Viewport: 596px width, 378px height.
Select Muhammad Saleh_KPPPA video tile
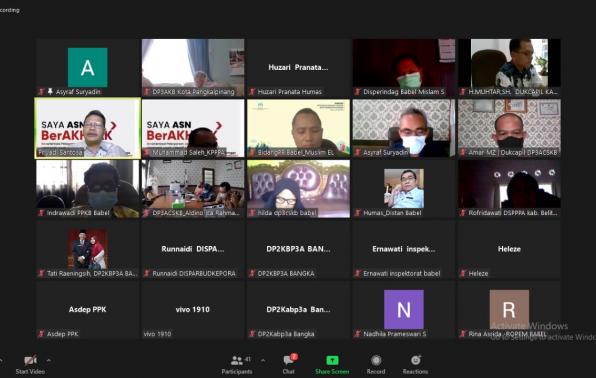point(193,128)
